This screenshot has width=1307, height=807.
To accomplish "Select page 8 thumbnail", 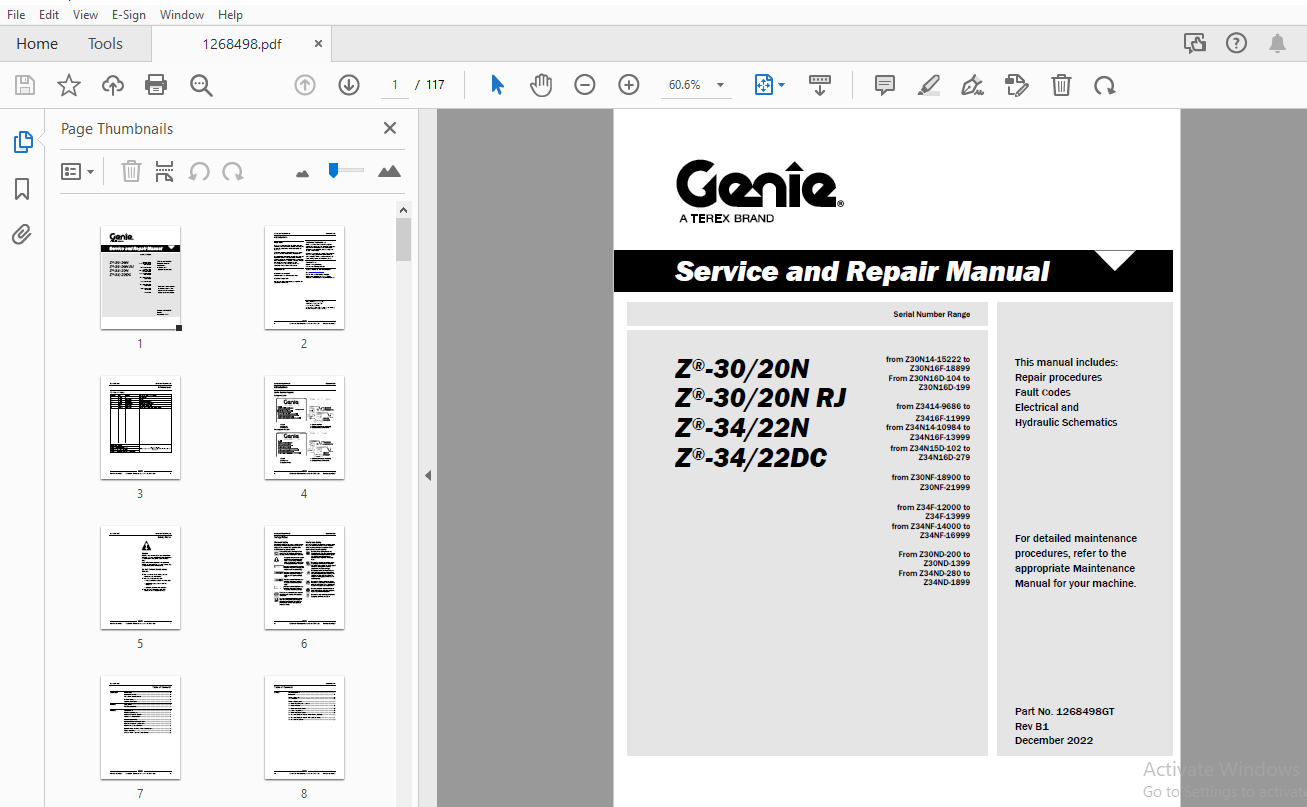I will 304,728.
